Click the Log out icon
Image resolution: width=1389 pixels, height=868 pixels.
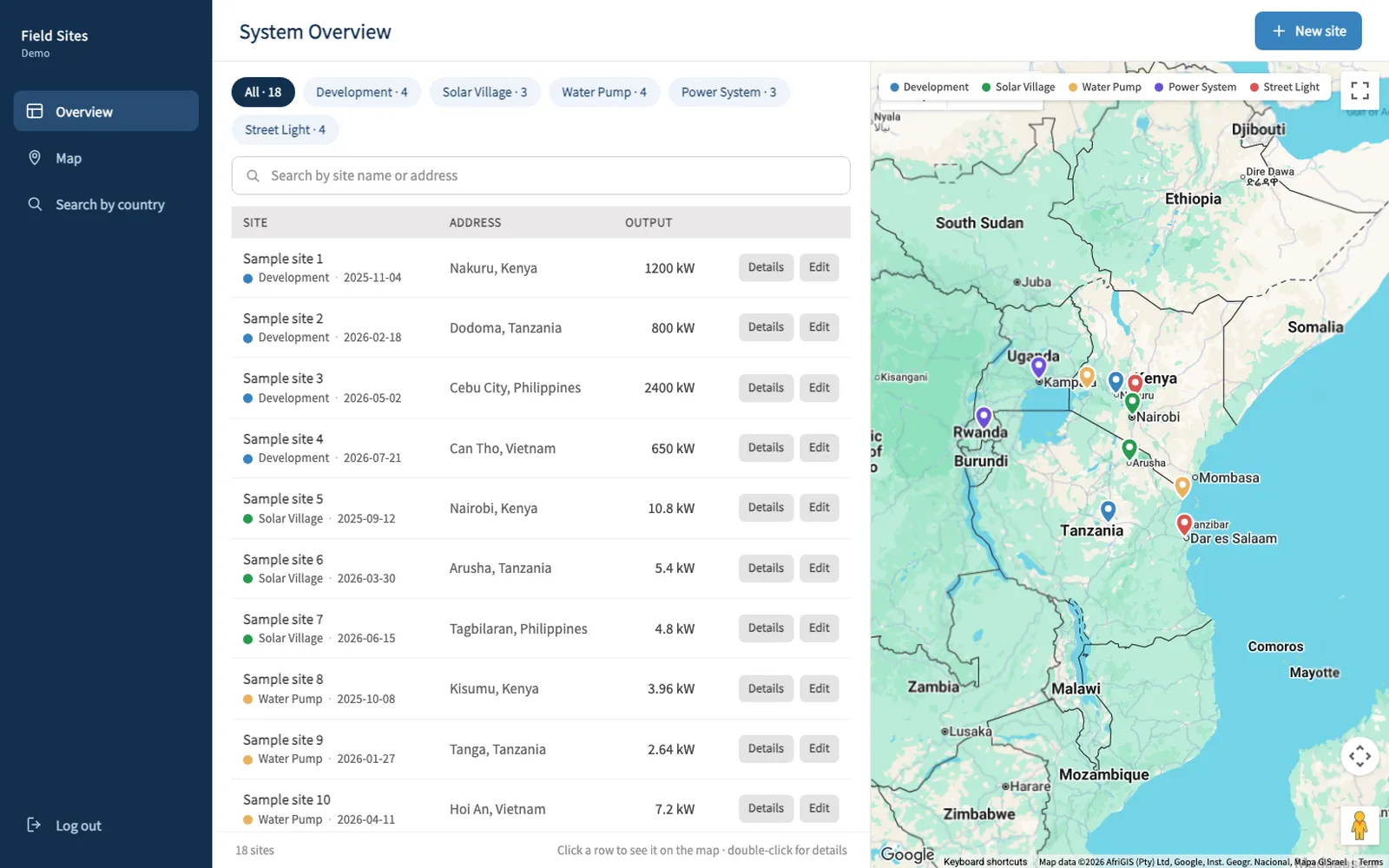point(34,825)
